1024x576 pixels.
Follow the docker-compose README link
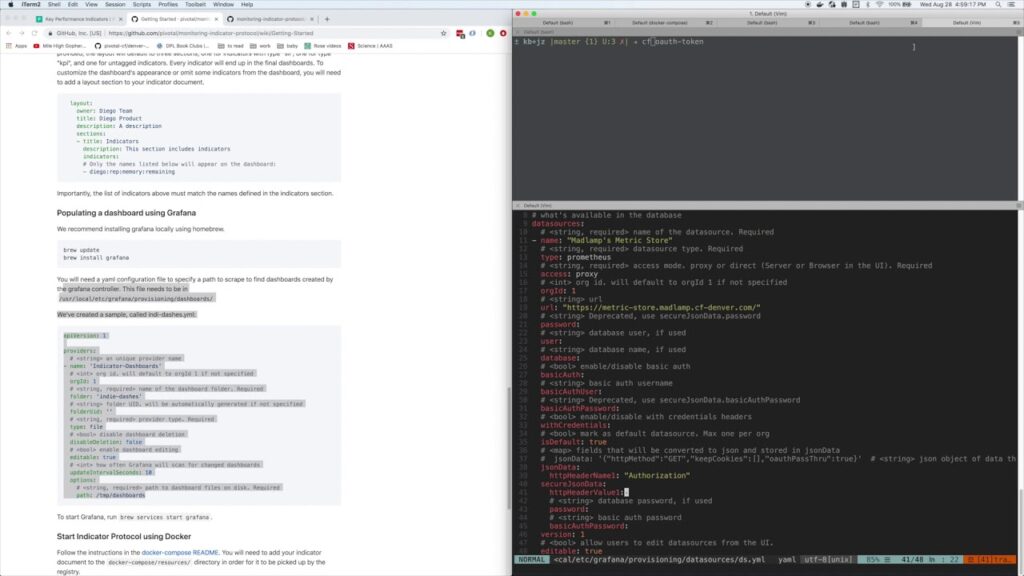[x=180, y=552]
